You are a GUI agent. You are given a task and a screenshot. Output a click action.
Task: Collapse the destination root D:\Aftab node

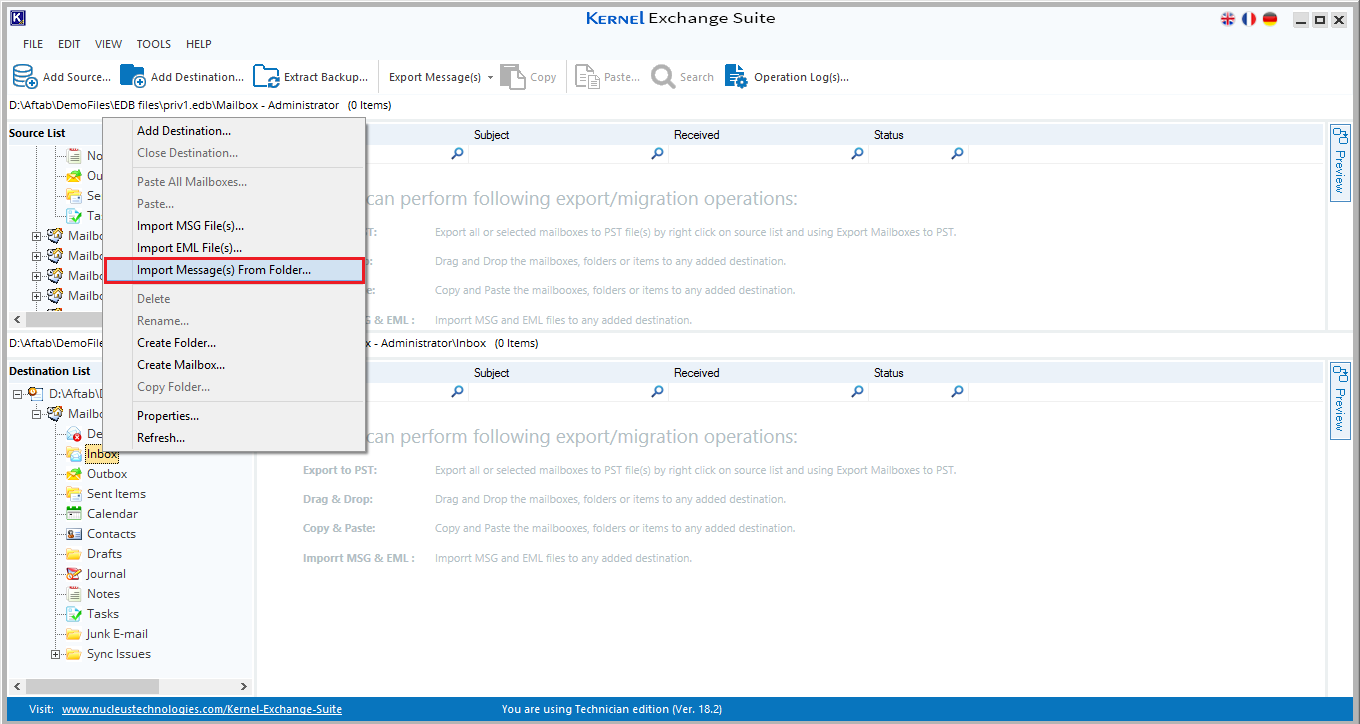pyautogui.click(x=18, y=394)
